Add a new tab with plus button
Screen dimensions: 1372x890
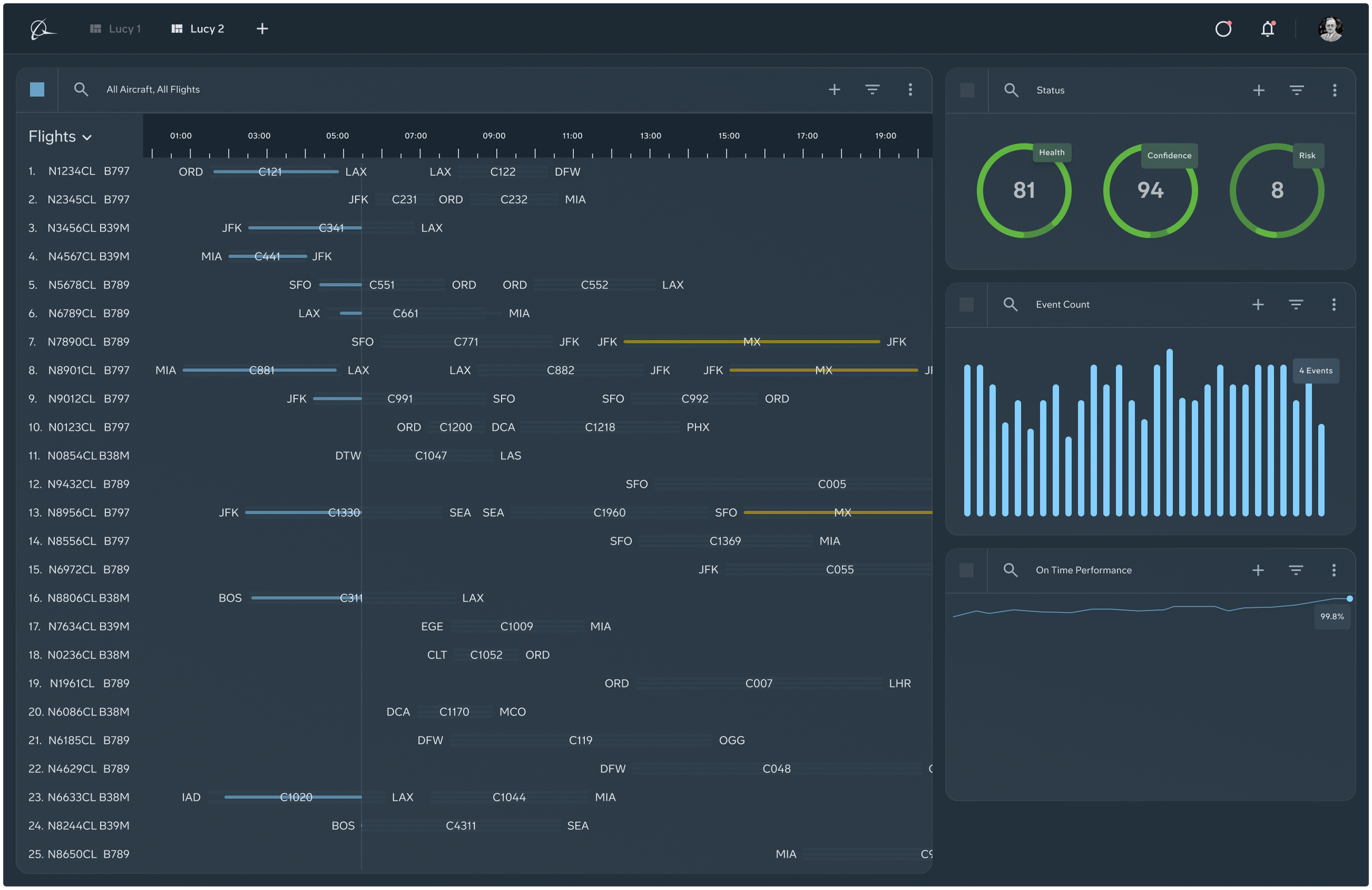[262, 29]
